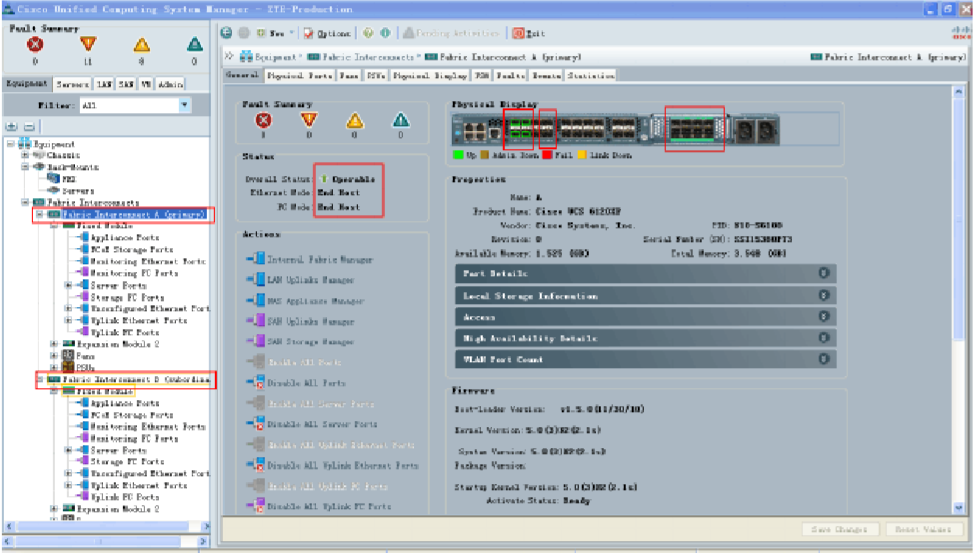This screenshot has height=553, width=974.
Task: Collapse the Equipment root tree node
Action: [x=11, y=144]
